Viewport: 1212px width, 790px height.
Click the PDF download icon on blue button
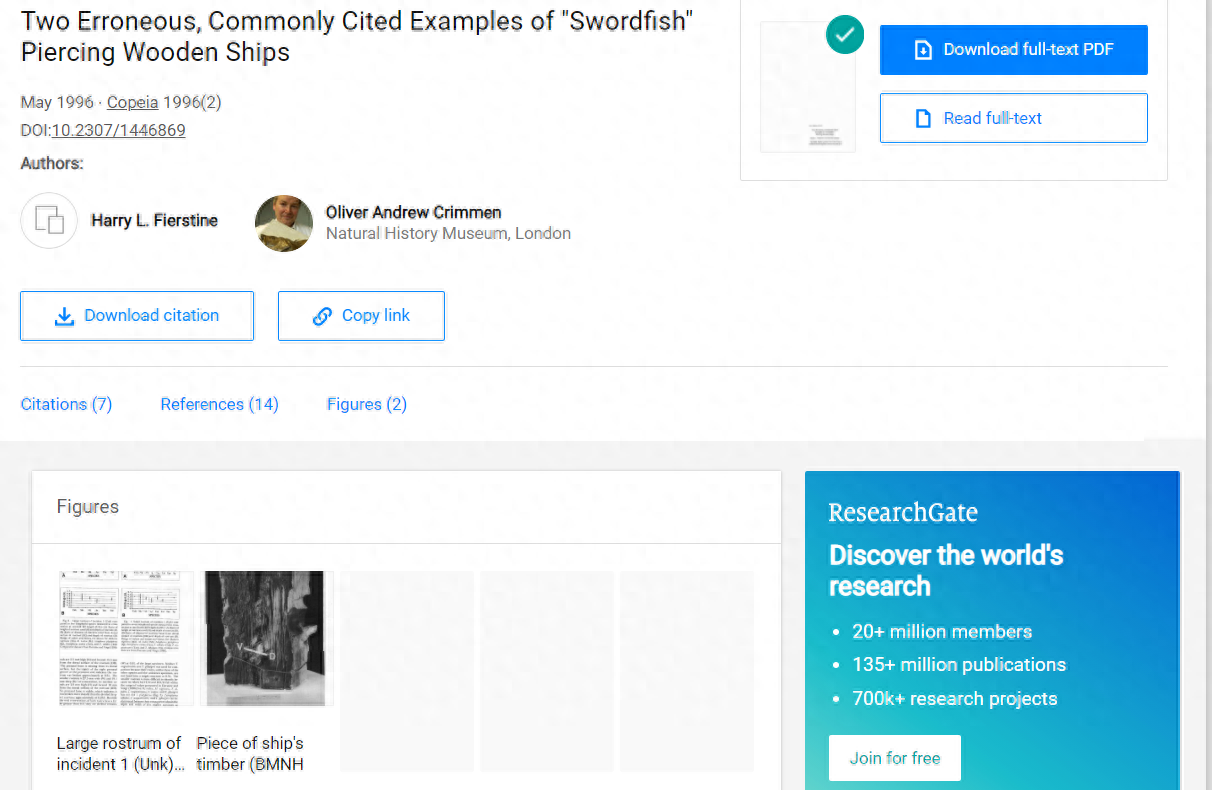tap(924, 50)
